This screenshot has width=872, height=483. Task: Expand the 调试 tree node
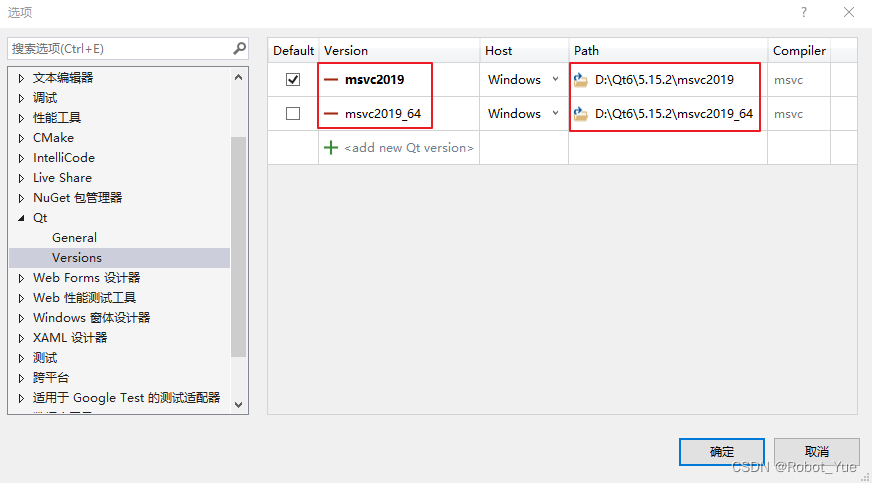point(21,98)
